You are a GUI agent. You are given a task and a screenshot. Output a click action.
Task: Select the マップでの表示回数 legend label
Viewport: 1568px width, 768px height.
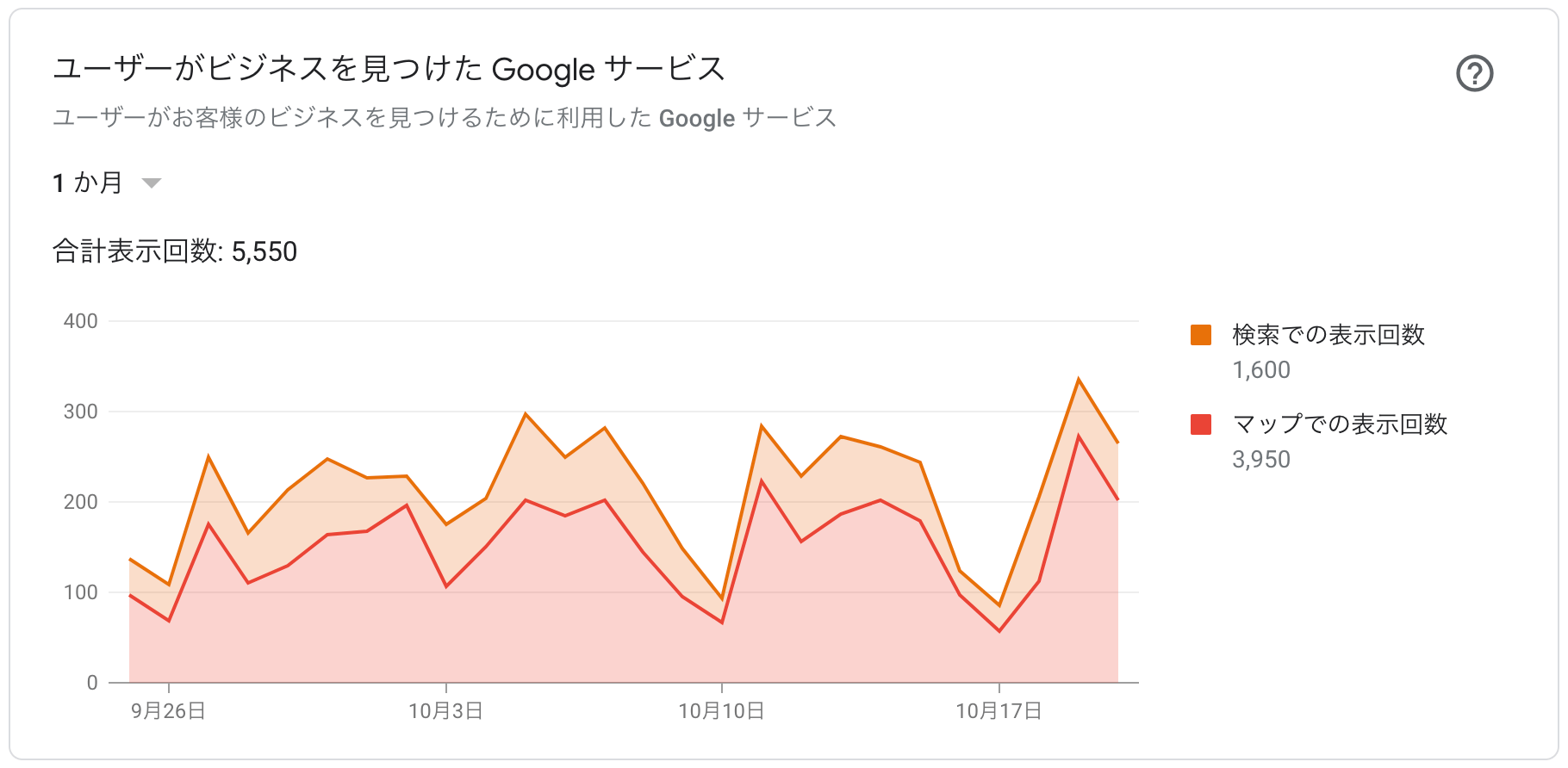[x=1340, y=424]
